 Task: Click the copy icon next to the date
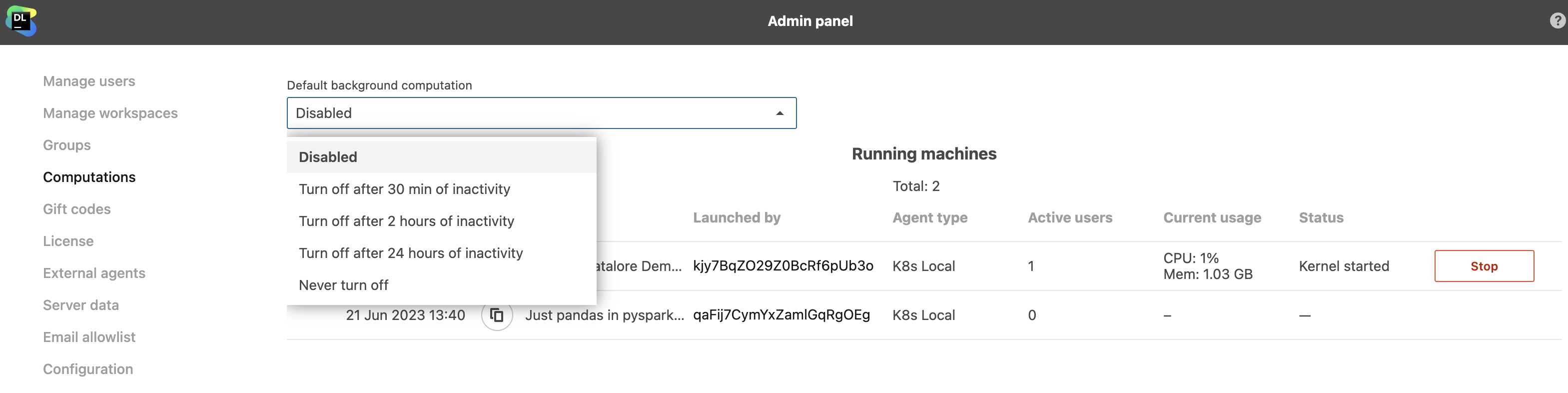497,315
